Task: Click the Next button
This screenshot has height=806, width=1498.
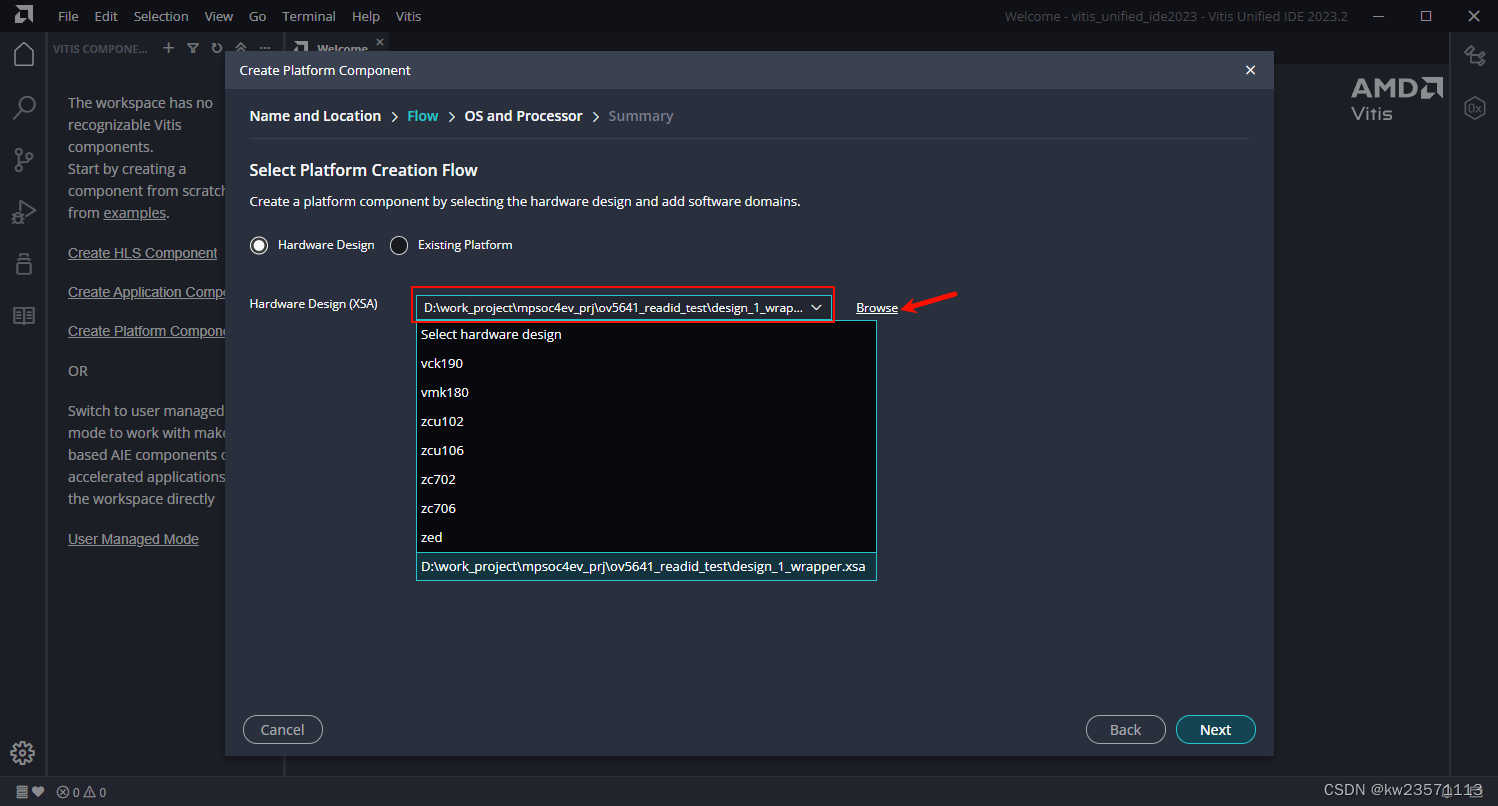Action: (x=1215, y=730)
